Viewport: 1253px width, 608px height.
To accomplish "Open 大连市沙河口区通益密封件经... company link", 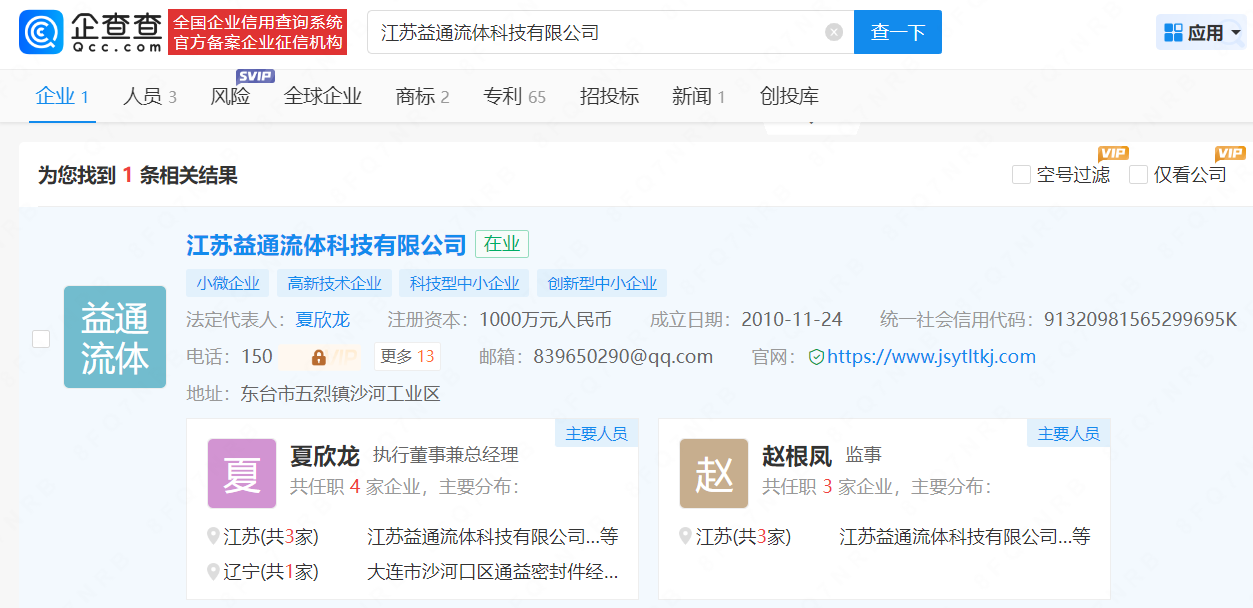I will click(493, 572).
